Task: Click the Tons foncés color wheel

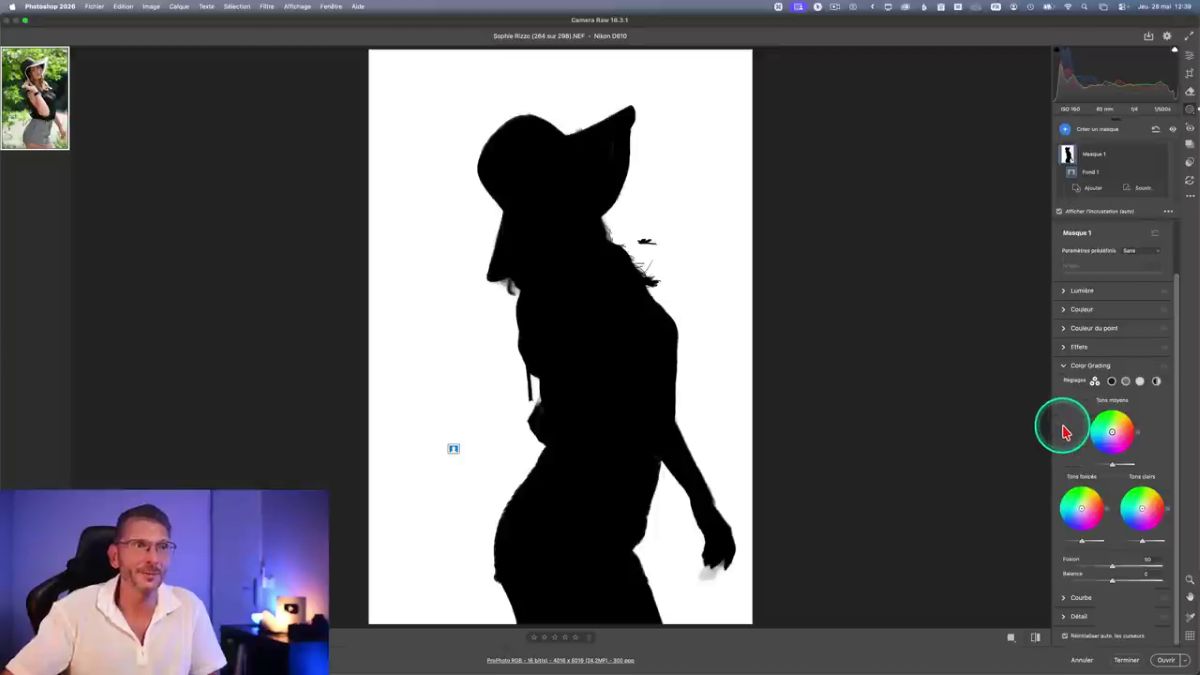Action: 1081,508
